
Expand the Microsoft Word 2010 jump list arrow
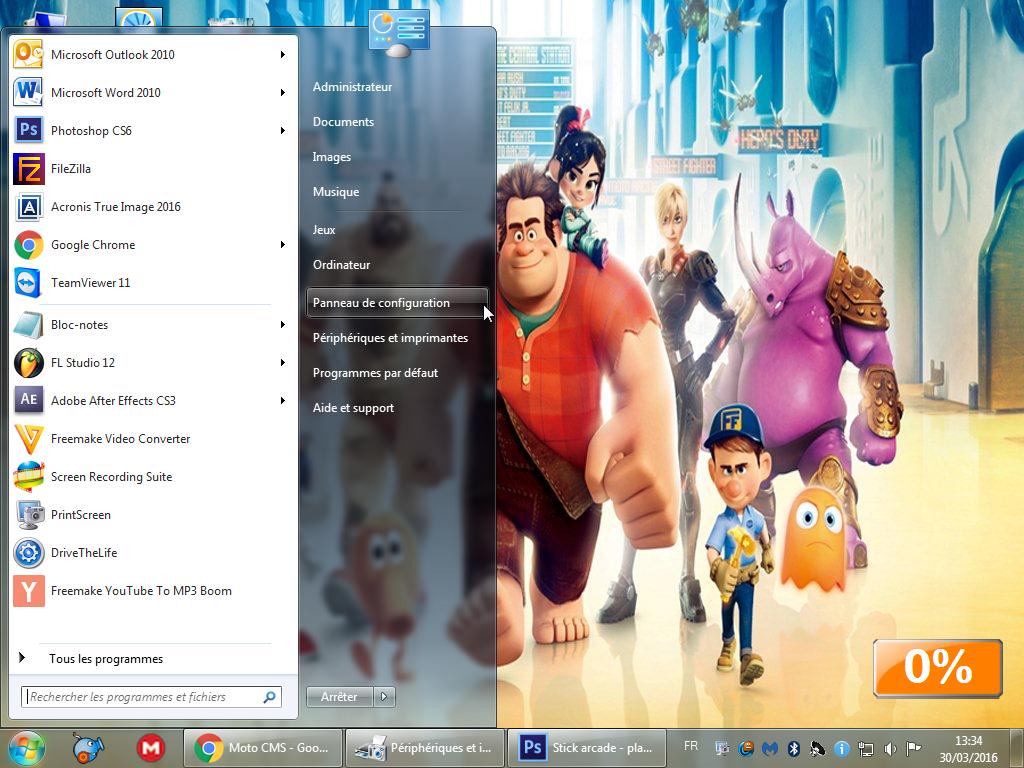[283, 93]
